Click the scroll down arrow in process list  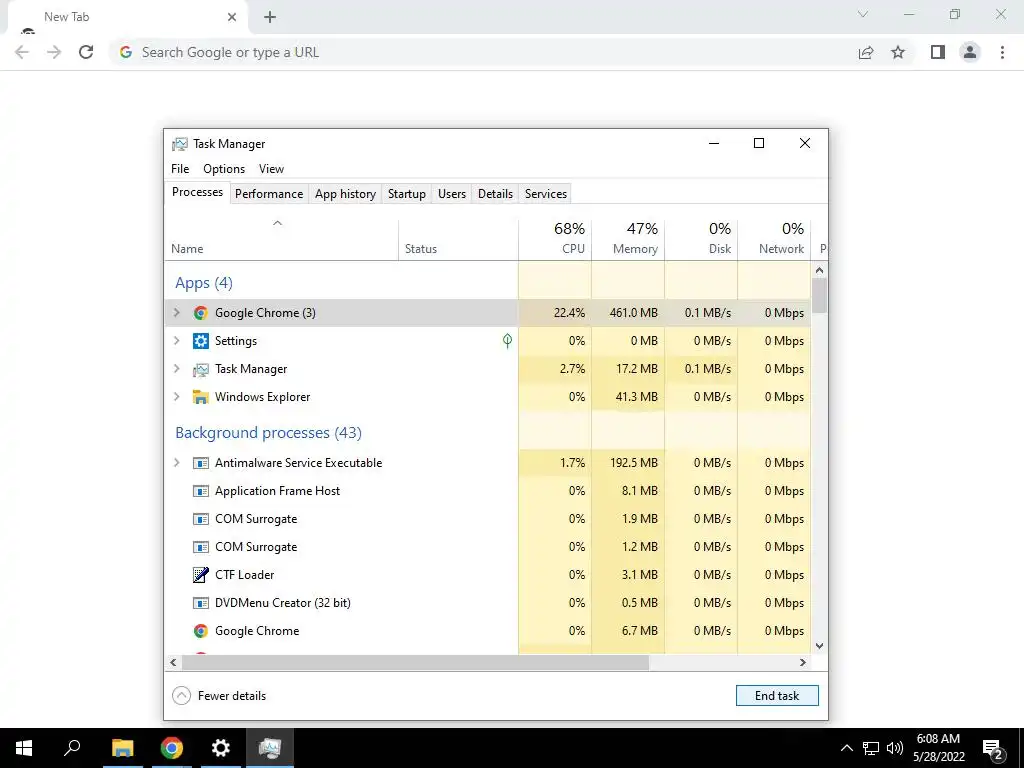click(x=820, y=646)
